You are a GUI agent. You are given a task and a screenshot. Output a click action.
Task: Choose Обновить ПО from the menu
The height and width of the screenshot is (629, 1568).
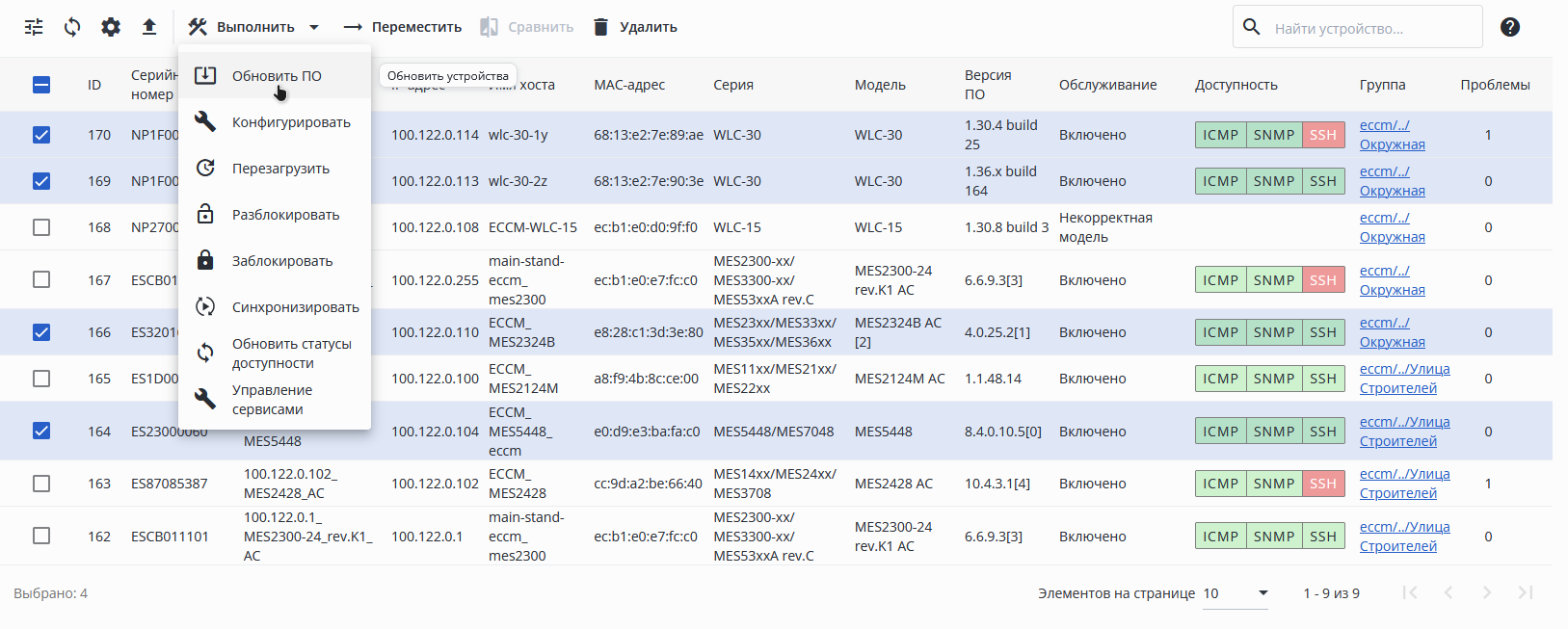(x=277, y=76)
